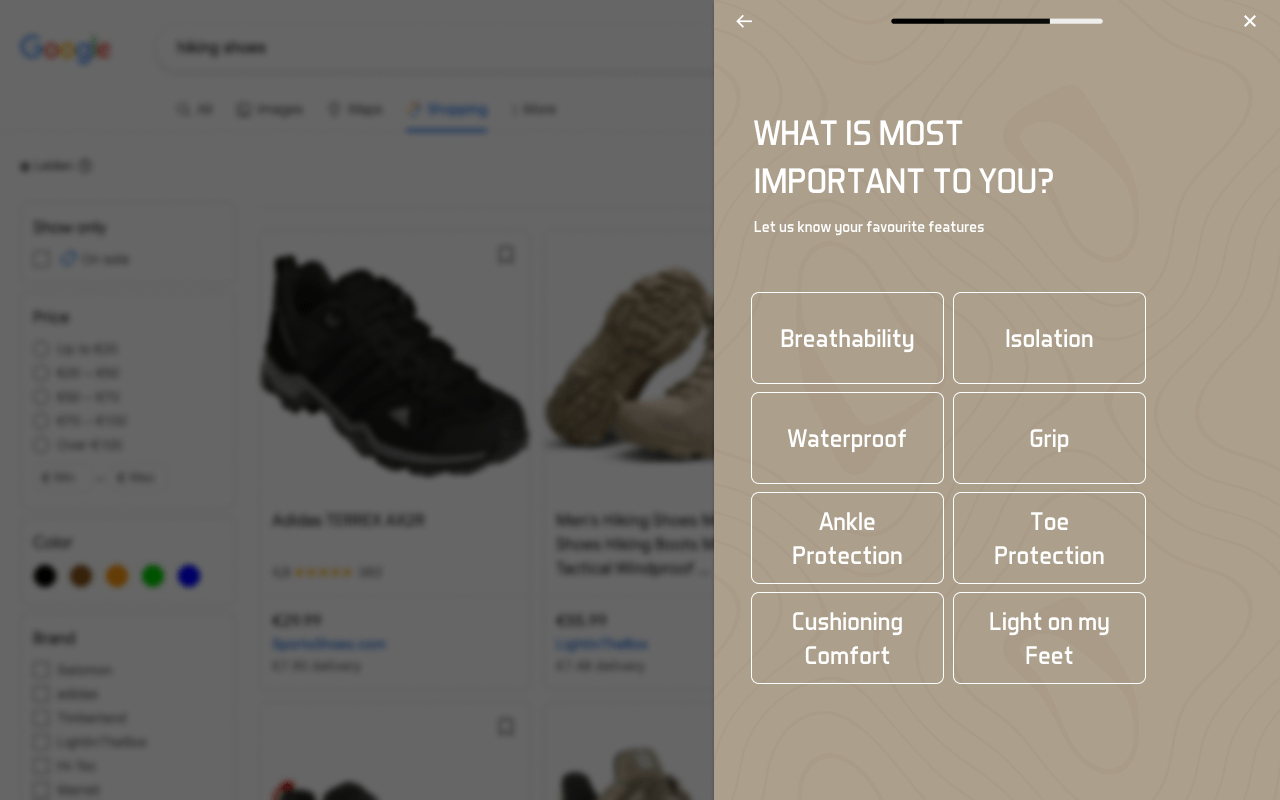Click the quiz progress bar
1280x800 pixels.
(x=996, y=21)
